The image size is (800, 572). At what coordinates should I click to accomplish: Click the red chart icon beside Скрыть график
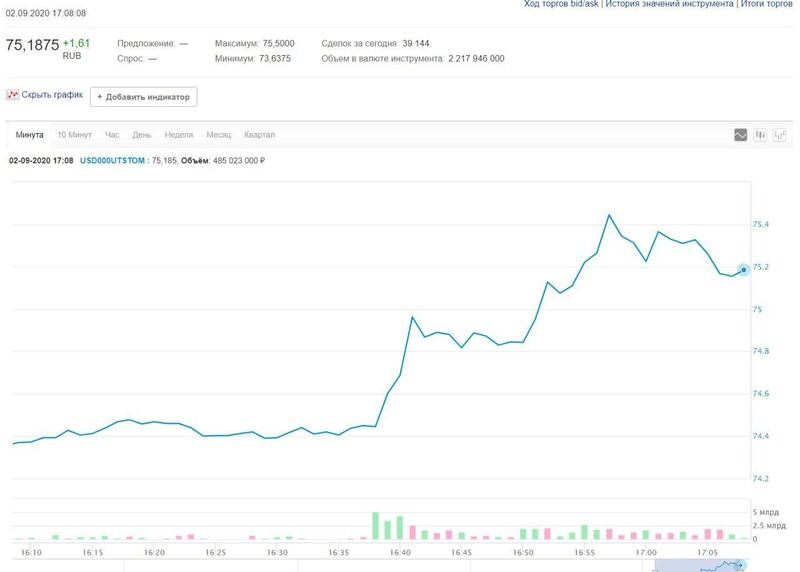click(x=12, y=95)
